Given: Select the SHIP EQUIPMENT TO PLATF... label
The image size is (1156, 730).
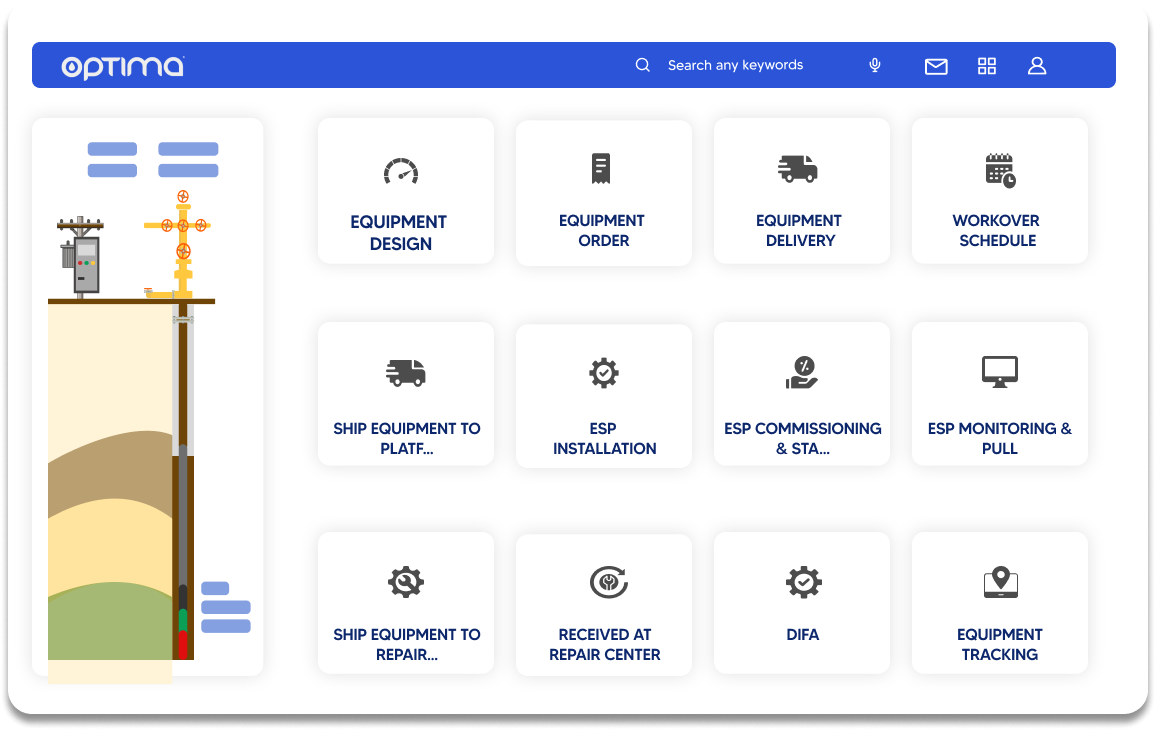Looking at the screenshot, I should 406,439.
